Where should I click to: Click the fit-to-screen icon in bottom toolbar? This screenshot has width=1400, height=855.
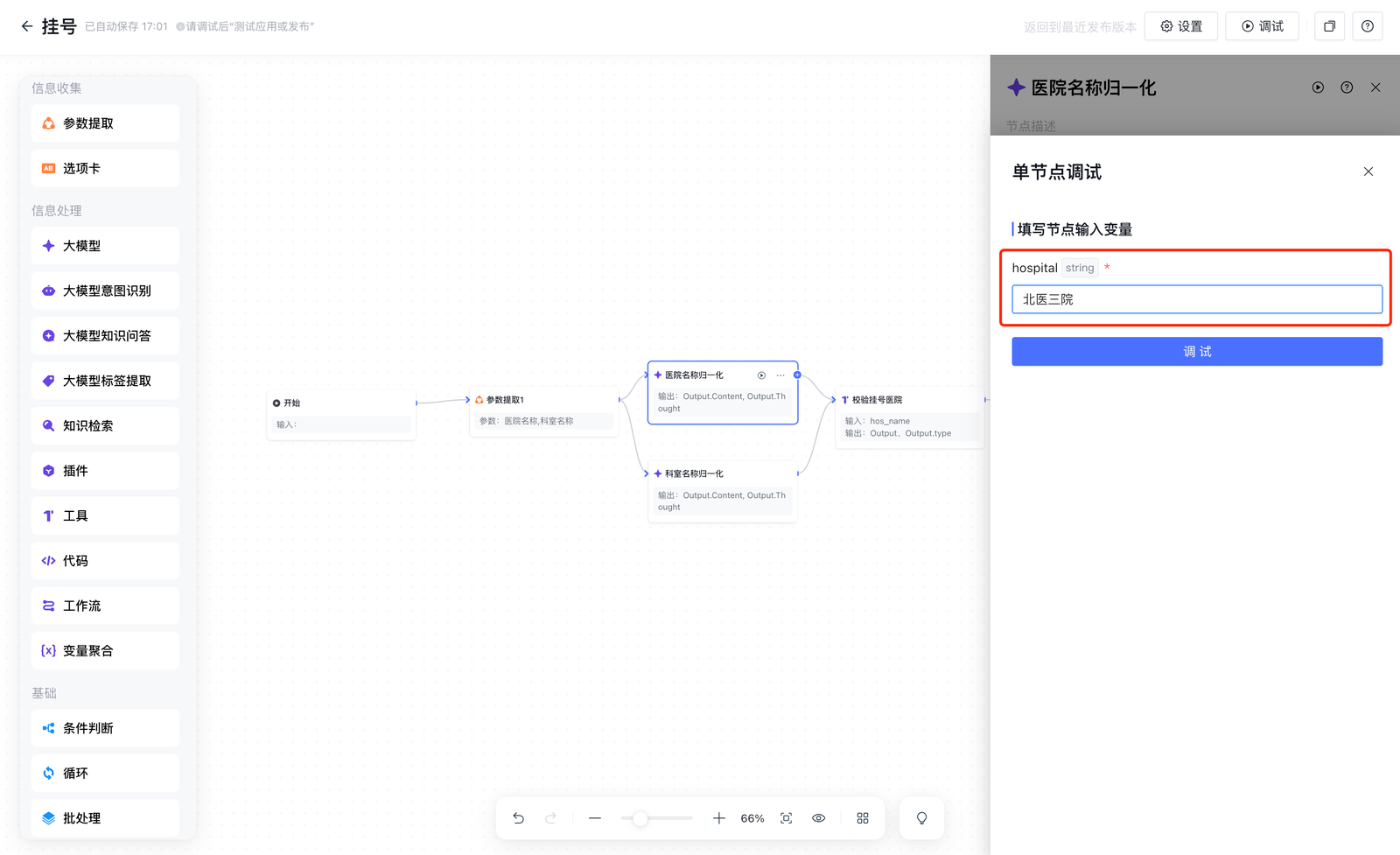coord(786,818)
